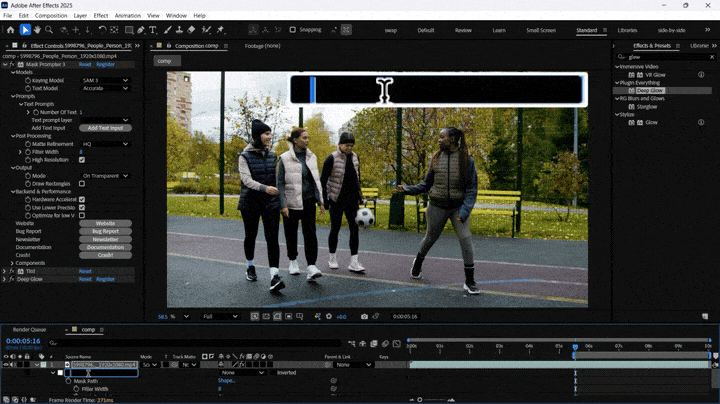
Task: Open the Keying Model dropdown
Action: pyautogui.click(x=104, y=80)
